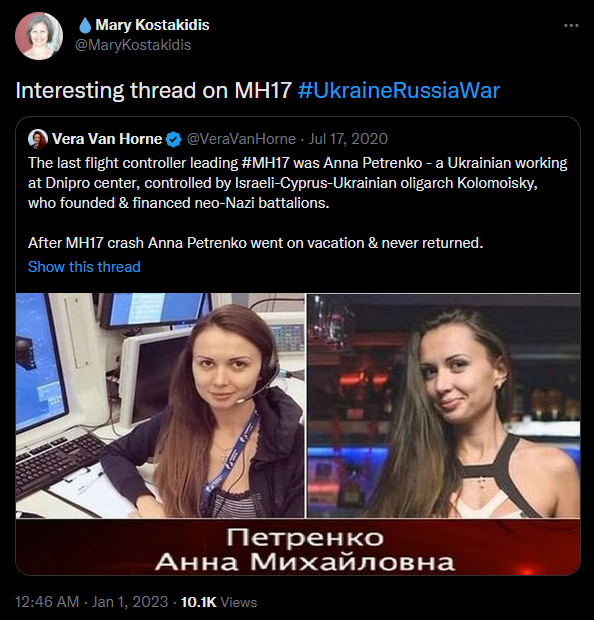The height and width of the screenshot is (620, 594).
Task: Open the #UkraineRussiaWar hashtag
Action: tap(399, 90)
